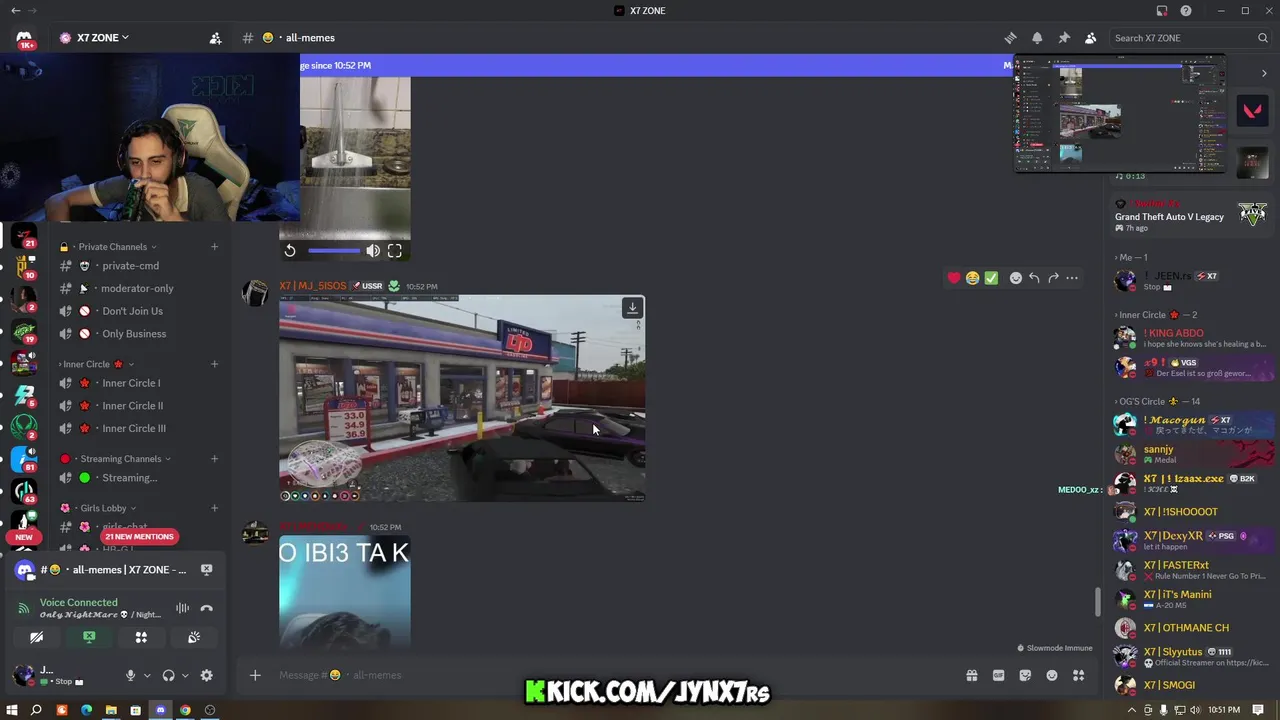
Task: Open User Settings gear
Action: tap(206, 676)
